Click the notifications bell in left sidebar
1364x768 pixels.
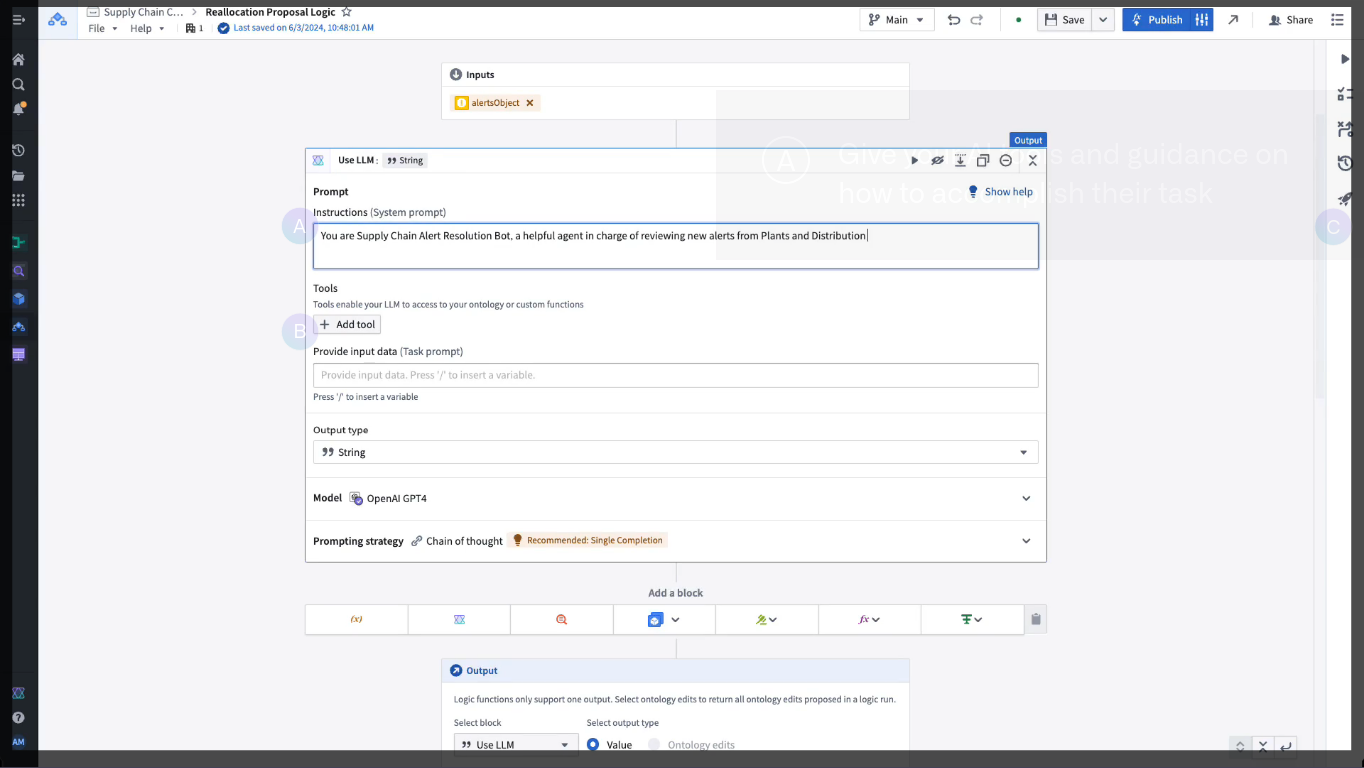click(x=18, y=109)
